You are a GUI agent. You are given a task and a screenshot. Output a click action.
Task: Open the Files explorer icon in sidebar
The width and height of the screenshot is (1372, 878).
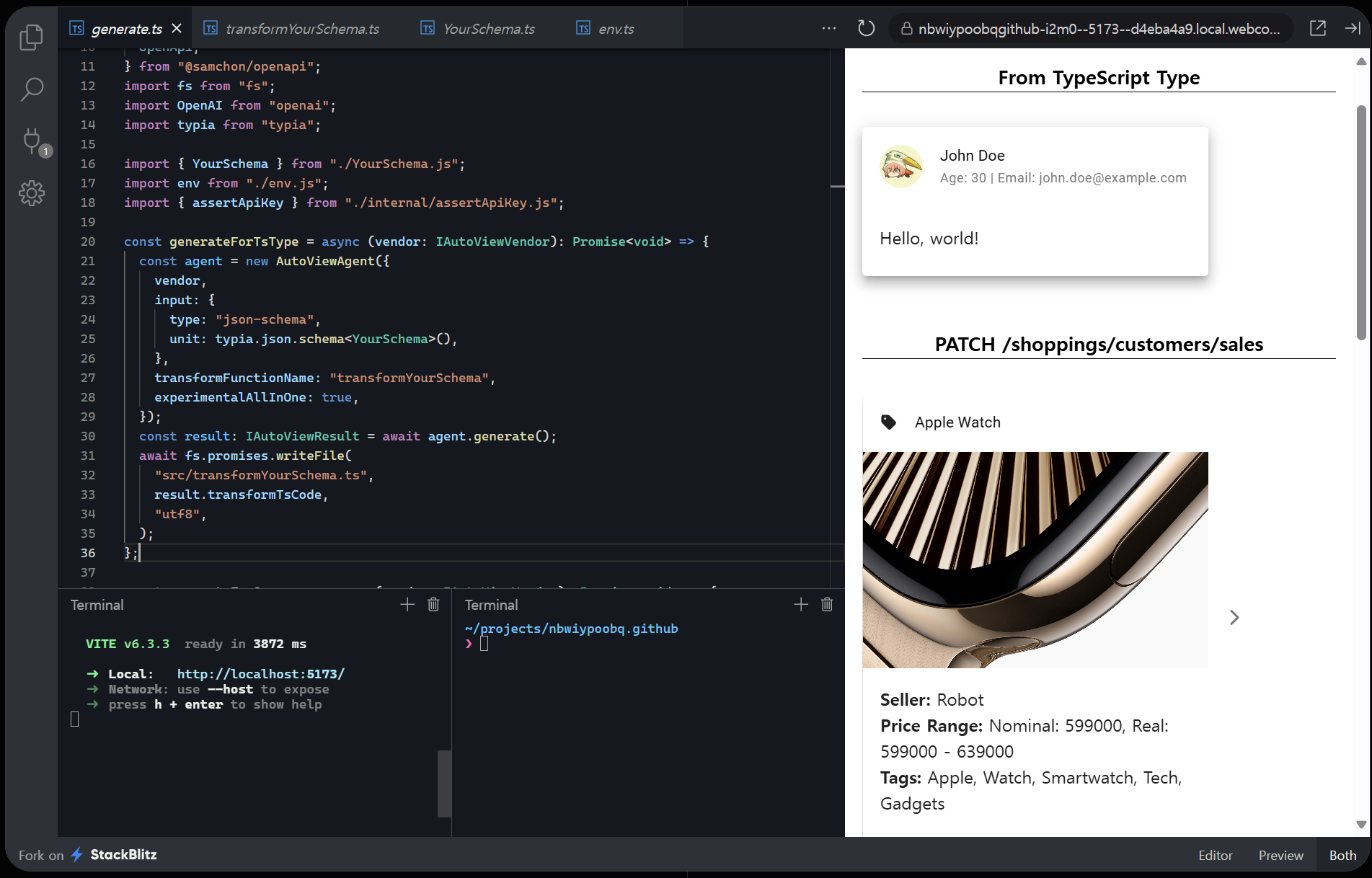[x=31, y=37]
